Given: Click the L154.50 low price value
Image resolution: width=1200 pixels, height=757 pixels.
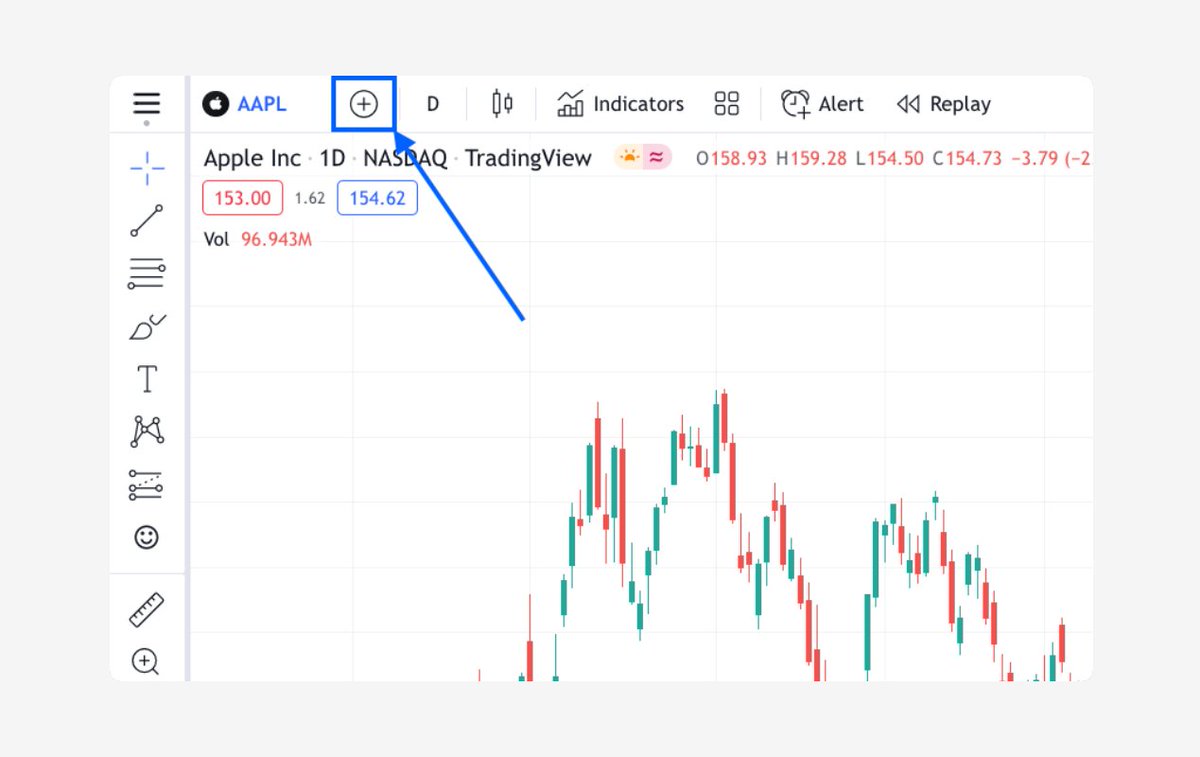Looking at the screenshot, I should (x=890, y=158).
